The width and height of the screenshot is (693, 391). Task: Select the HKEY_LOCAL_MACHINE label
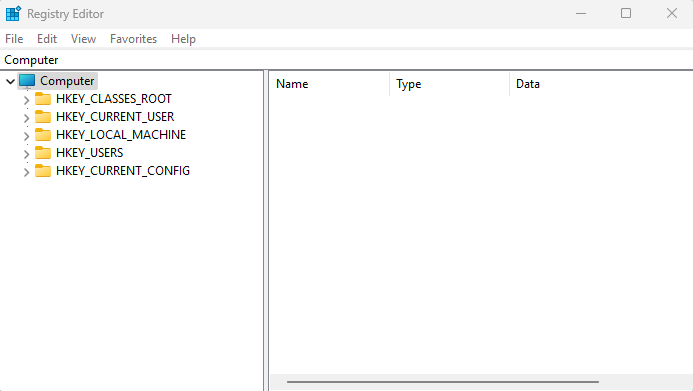pos(121,134)
